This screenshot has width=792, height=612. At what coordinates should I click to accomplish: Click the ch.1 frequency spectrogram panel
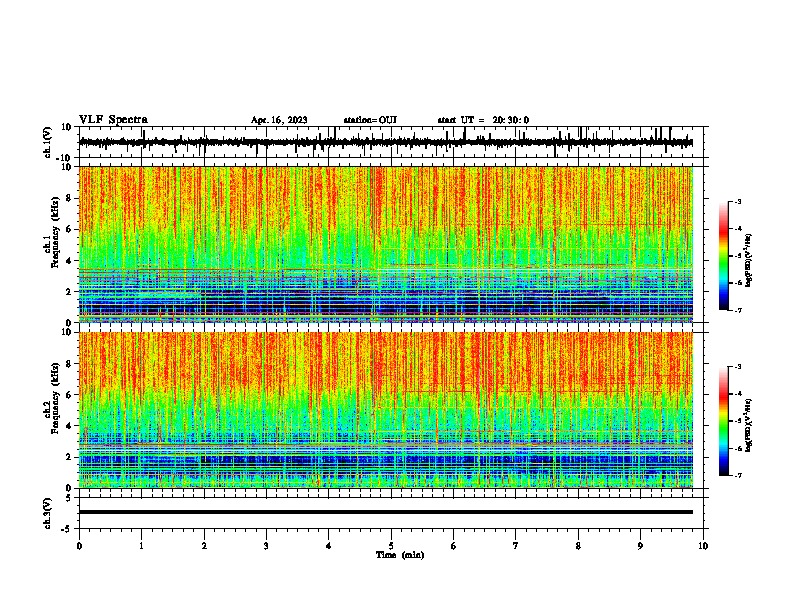tap(386, 244)
